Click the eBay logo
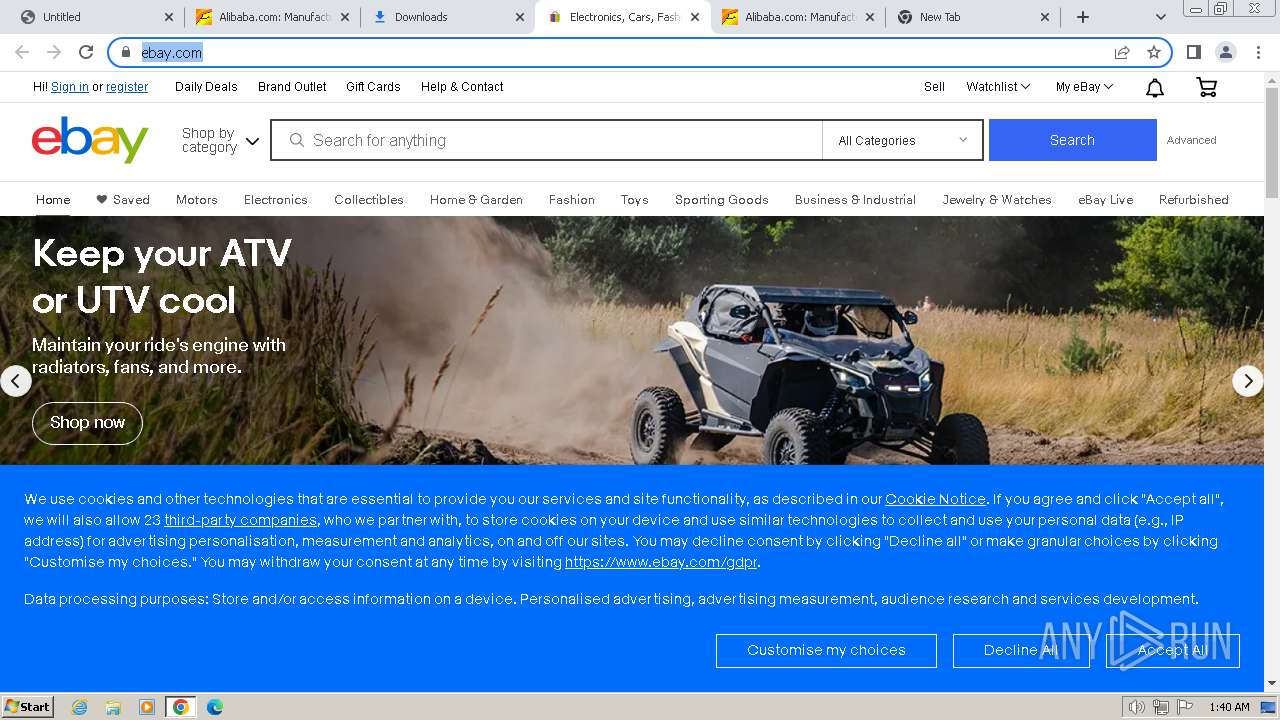Image resolution: width=1280 pixels, height=720 pixels. tap(90, 140)
